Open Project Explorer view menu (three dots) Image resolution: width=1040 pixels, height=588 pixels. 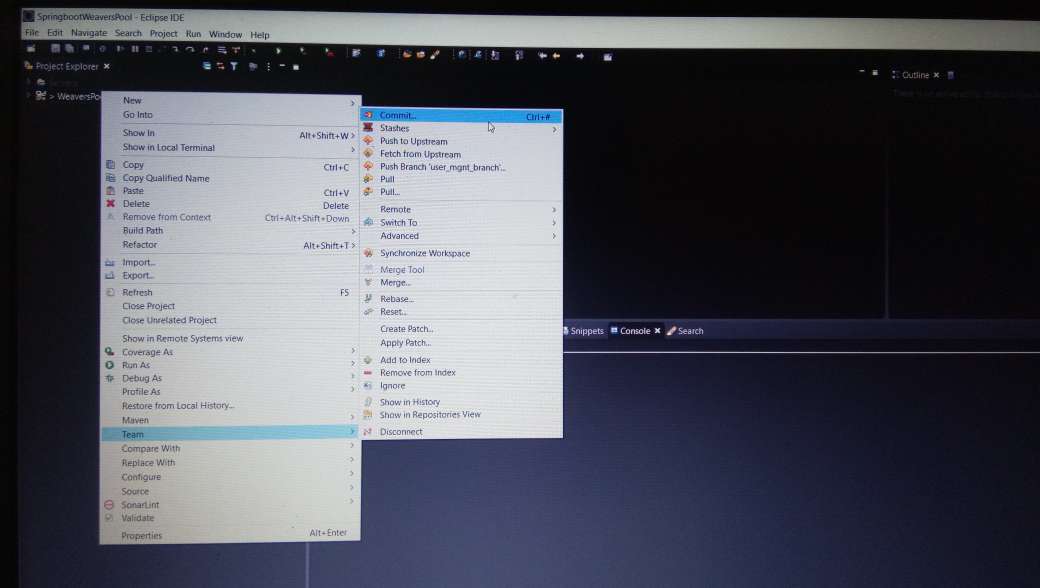(x=269, y=66)
